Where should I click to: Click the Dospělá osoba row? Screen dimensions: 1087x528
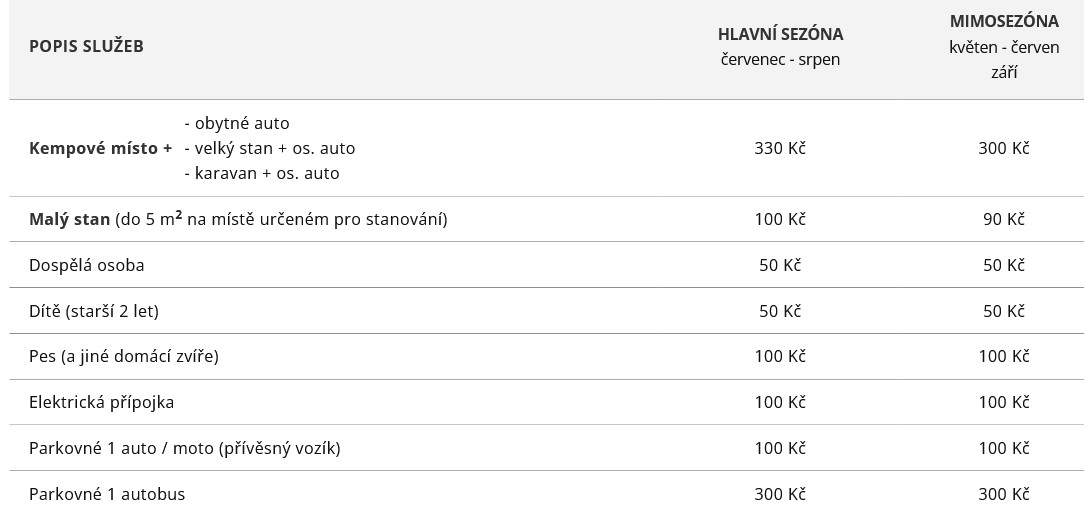(x=546, y=265)
